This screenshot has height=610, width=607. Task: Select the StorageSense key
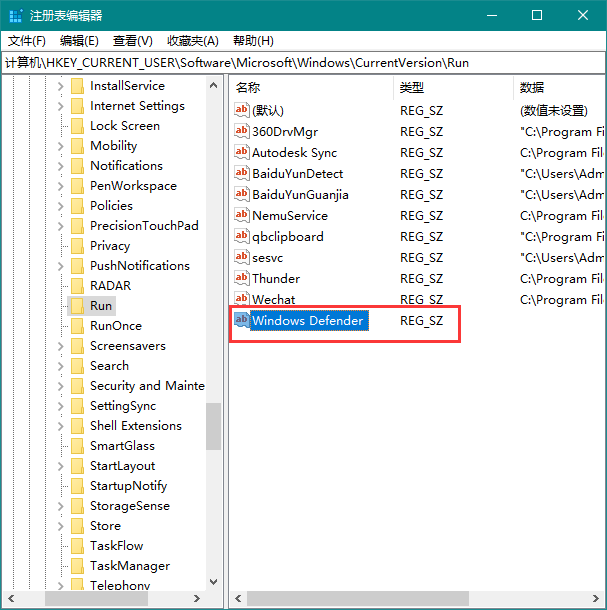point(130,506)
